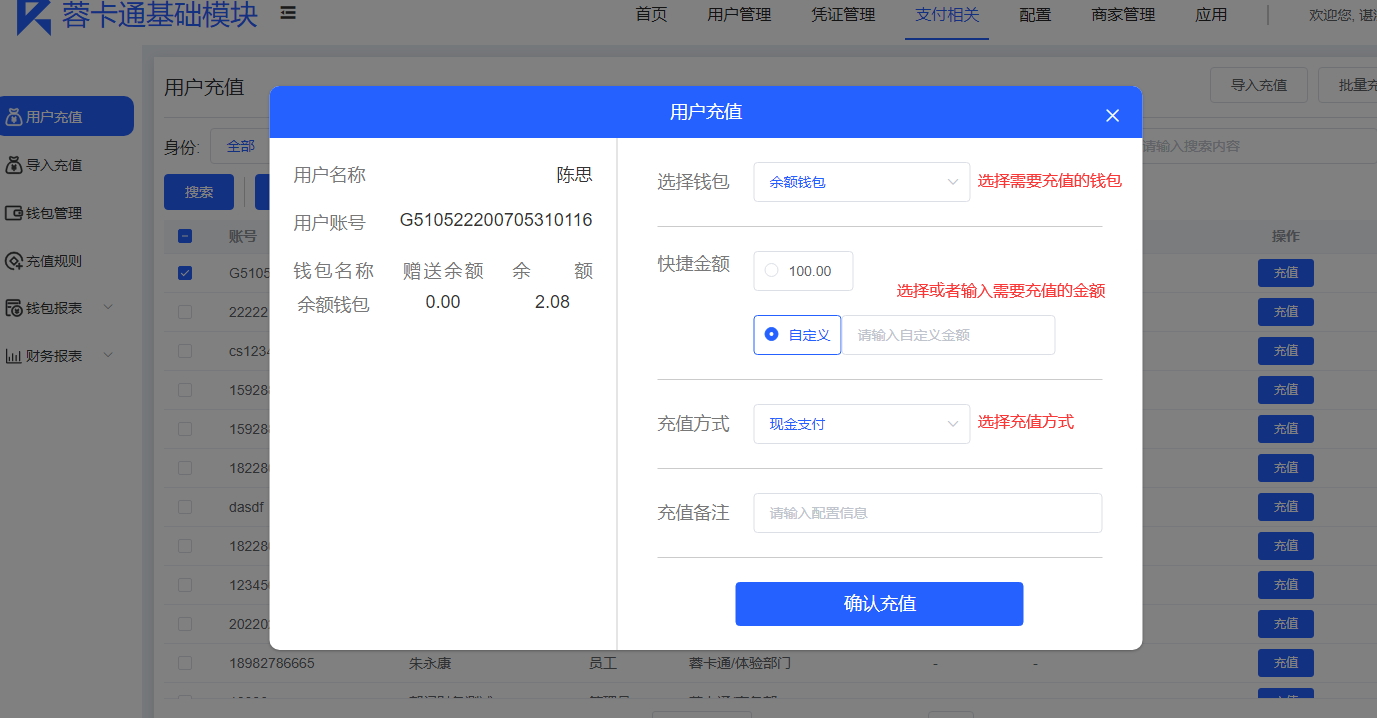Image resolution: width=1377 pixels, height=718 pixels.
Task: Close the 用户充值 dialog with X
Action: [x=1112, y=115]
